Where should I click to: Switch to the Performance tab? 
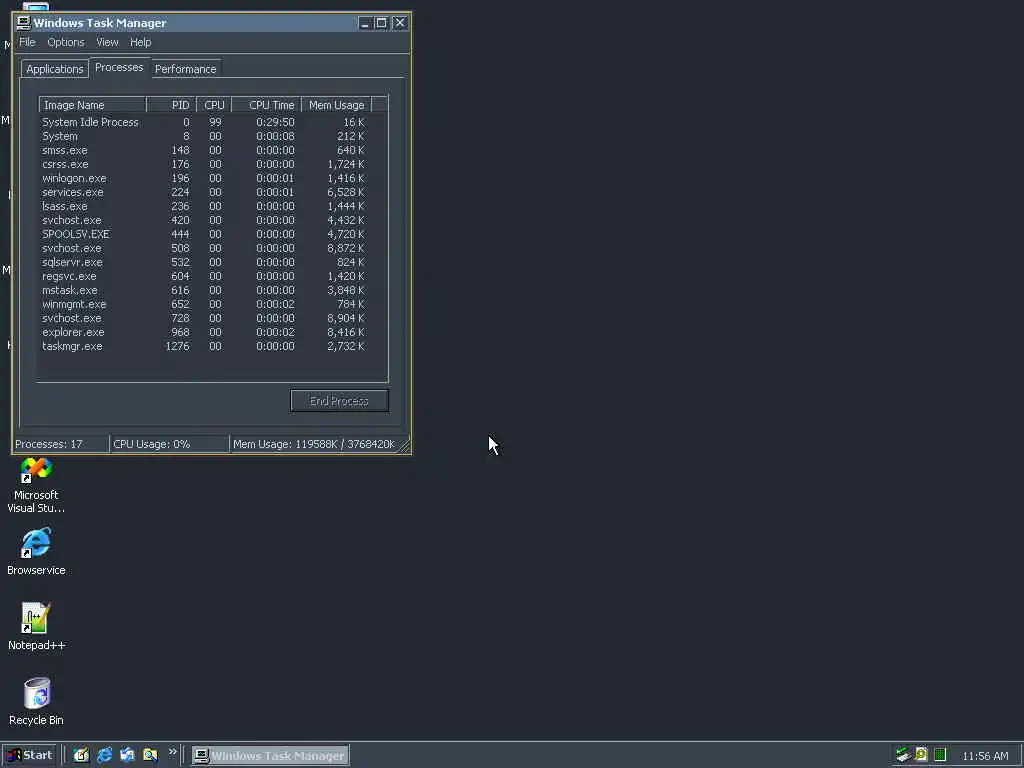pos(185,69)
